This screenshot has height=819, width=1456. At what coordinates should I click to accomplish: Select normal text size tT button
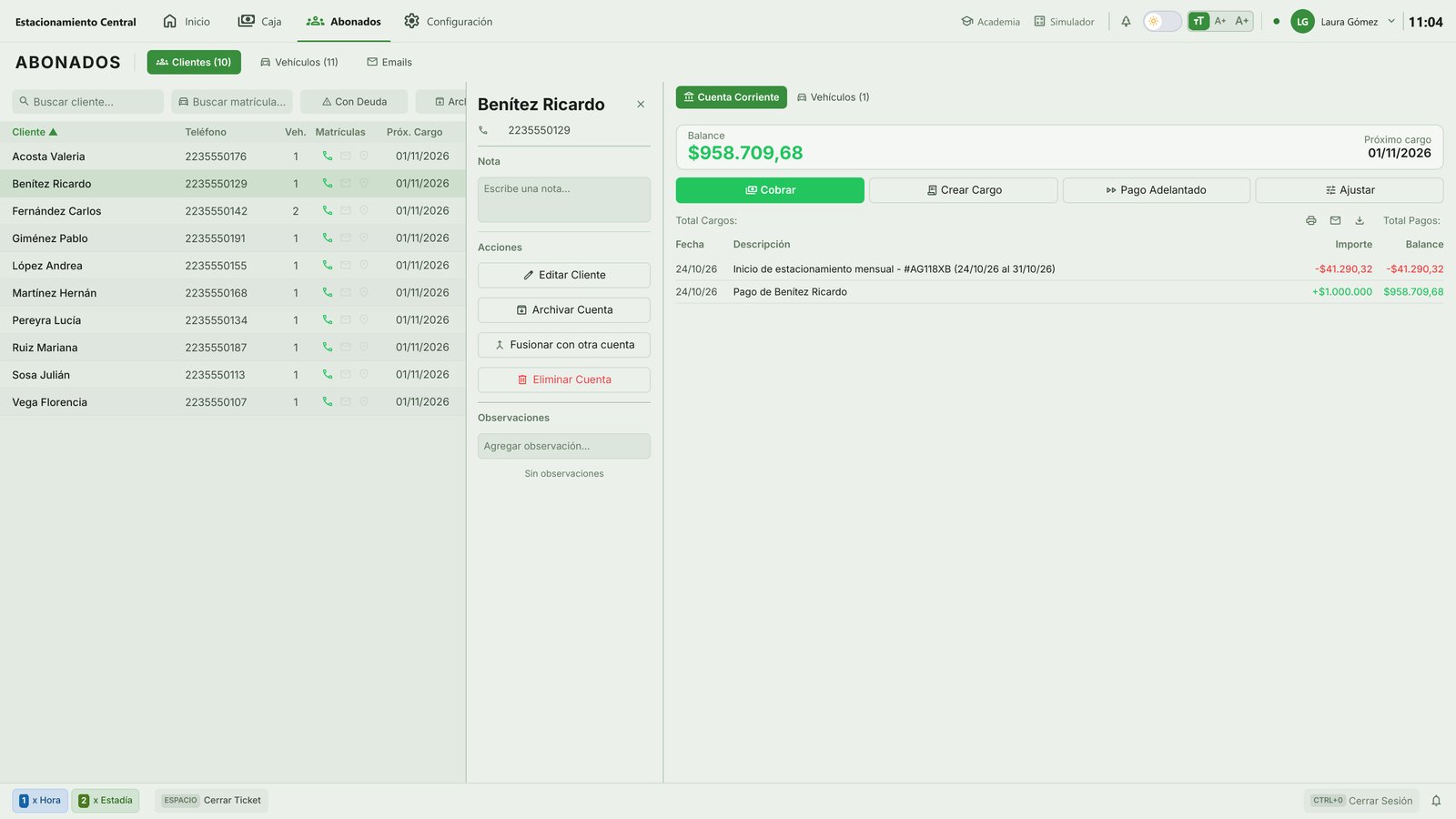coord(1198,21)
